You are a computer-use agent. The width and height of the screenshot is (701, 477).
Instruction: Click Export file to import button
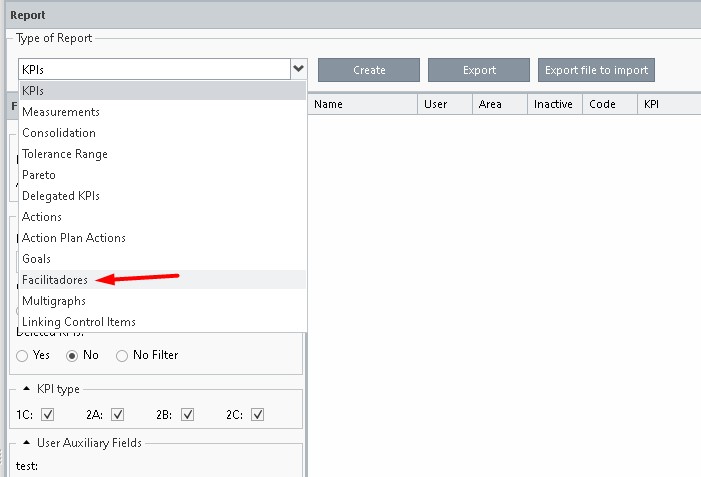596,70
